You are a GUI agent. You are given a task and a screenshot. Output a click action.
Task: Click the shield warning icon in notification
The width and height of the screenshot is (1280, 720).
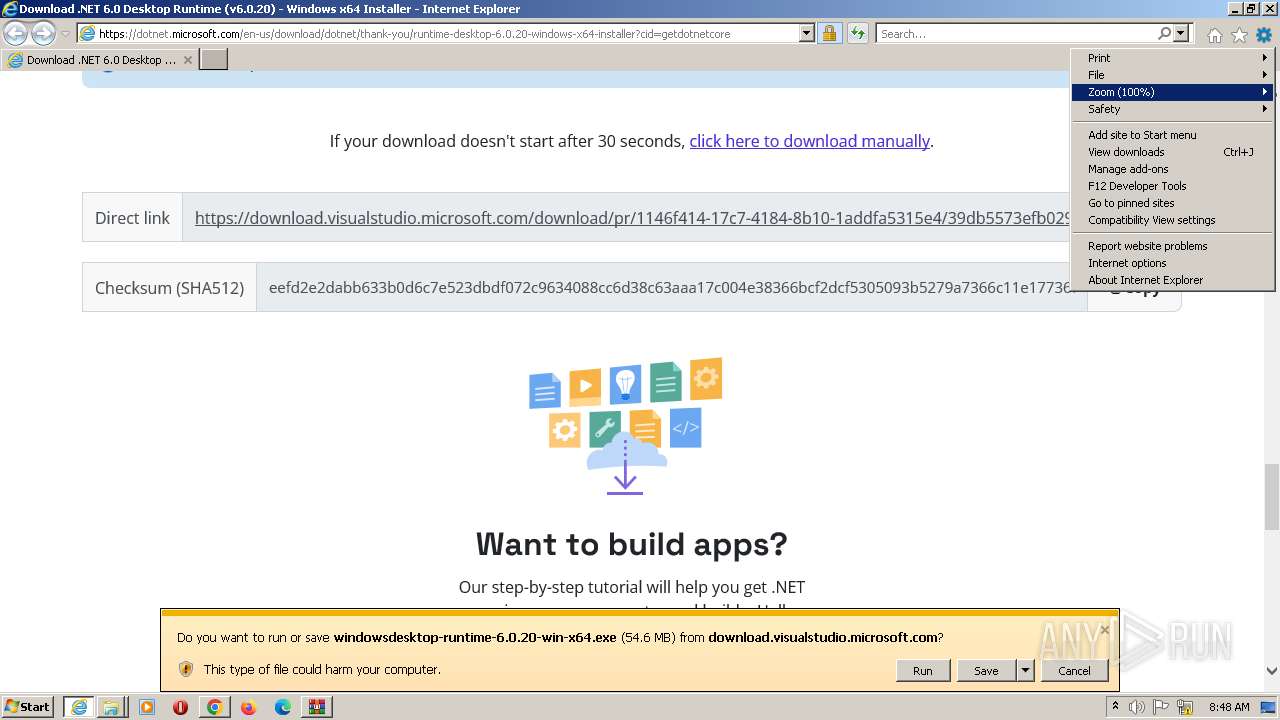(185, 669)
